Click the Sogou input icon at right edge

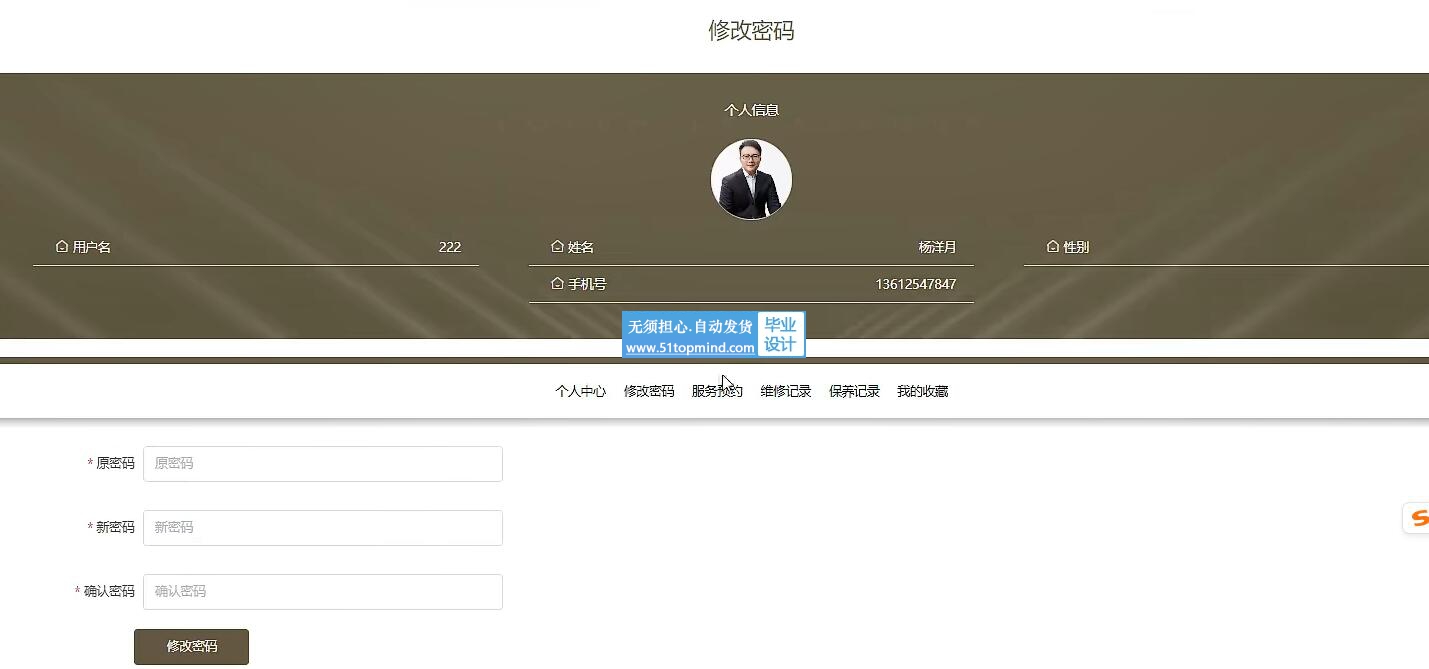point(1417,518)
